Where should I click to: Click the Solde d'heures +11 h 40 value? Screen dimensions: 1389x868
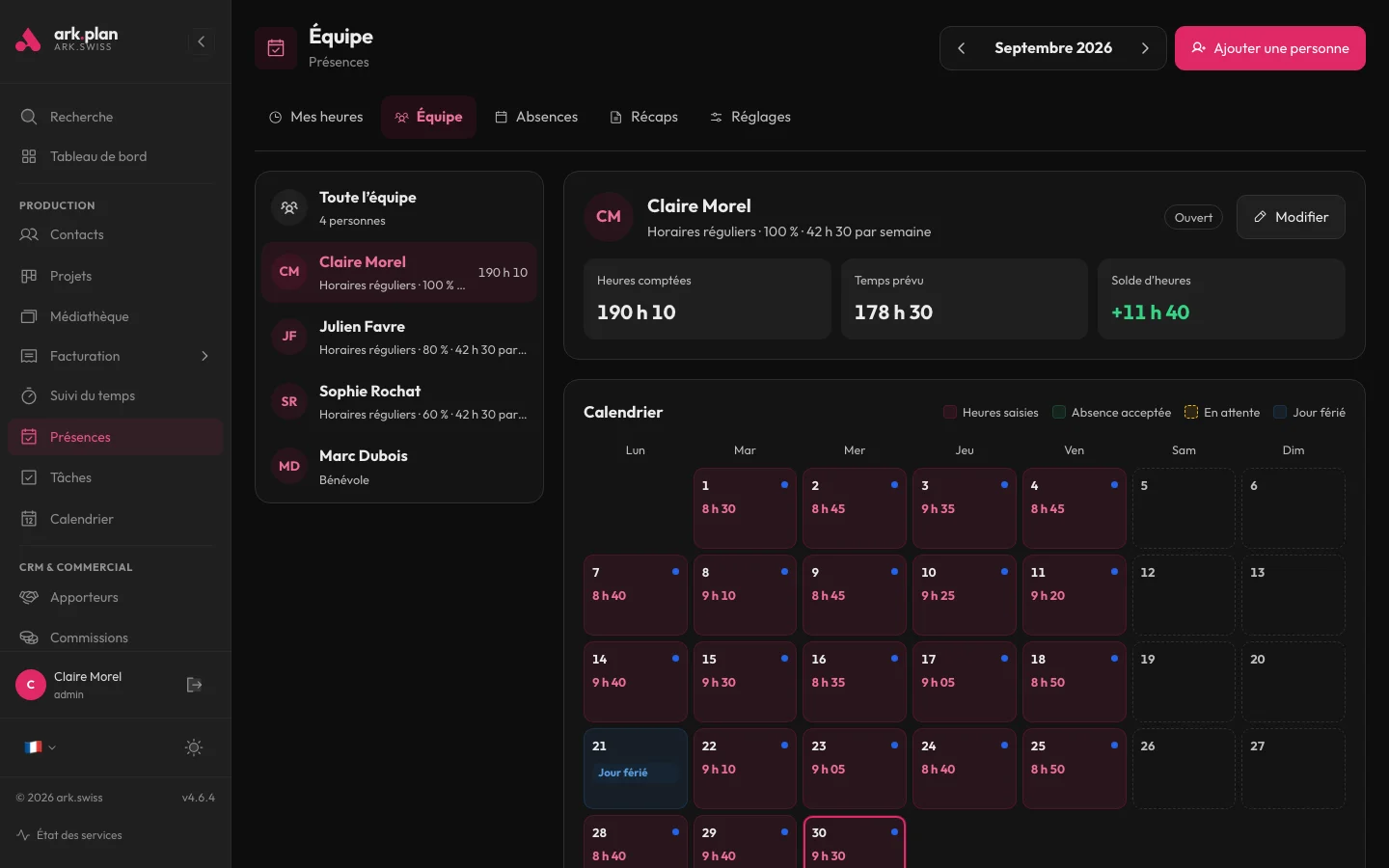1150,312
